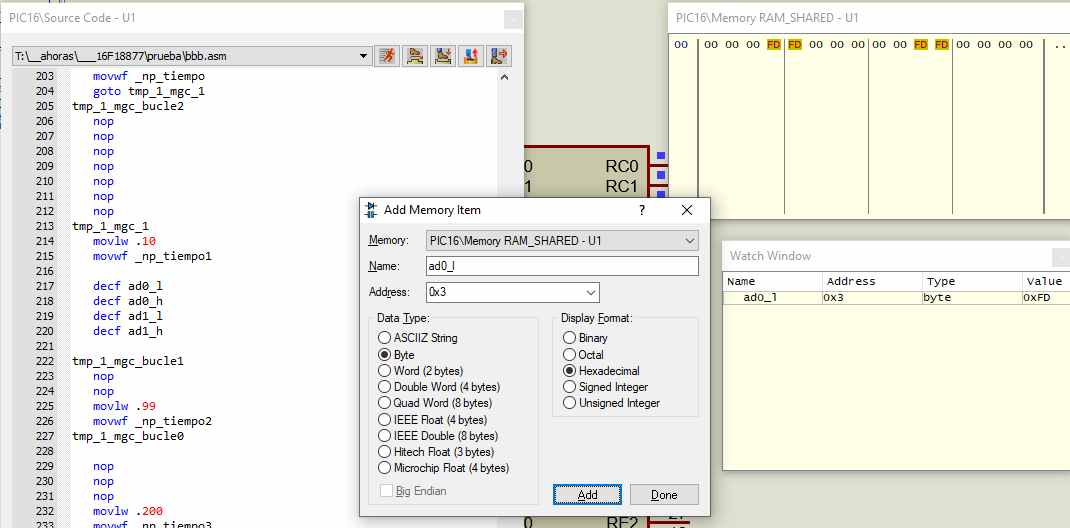
Task: Click the 'goto tmp_1_mgc_1' source line
Action: click(x=149, y=91)
